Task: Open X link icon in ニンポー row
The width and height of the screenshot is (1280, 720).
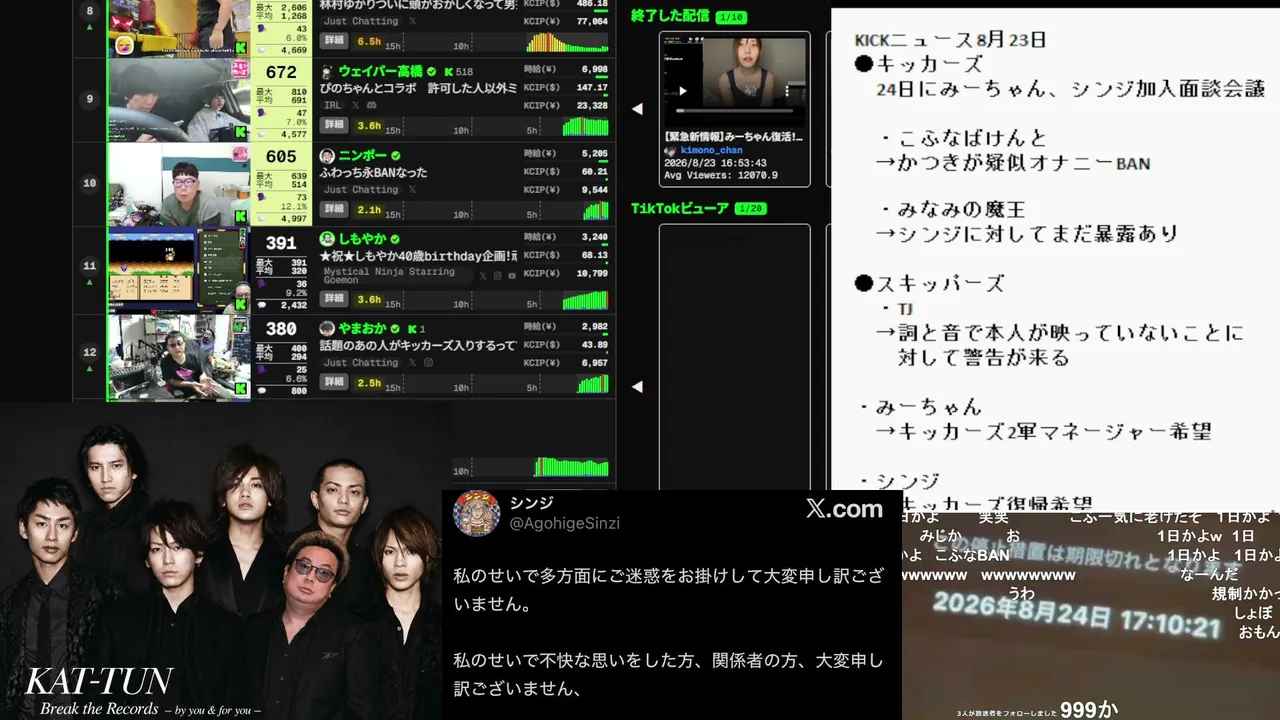Action: (412, 189)
